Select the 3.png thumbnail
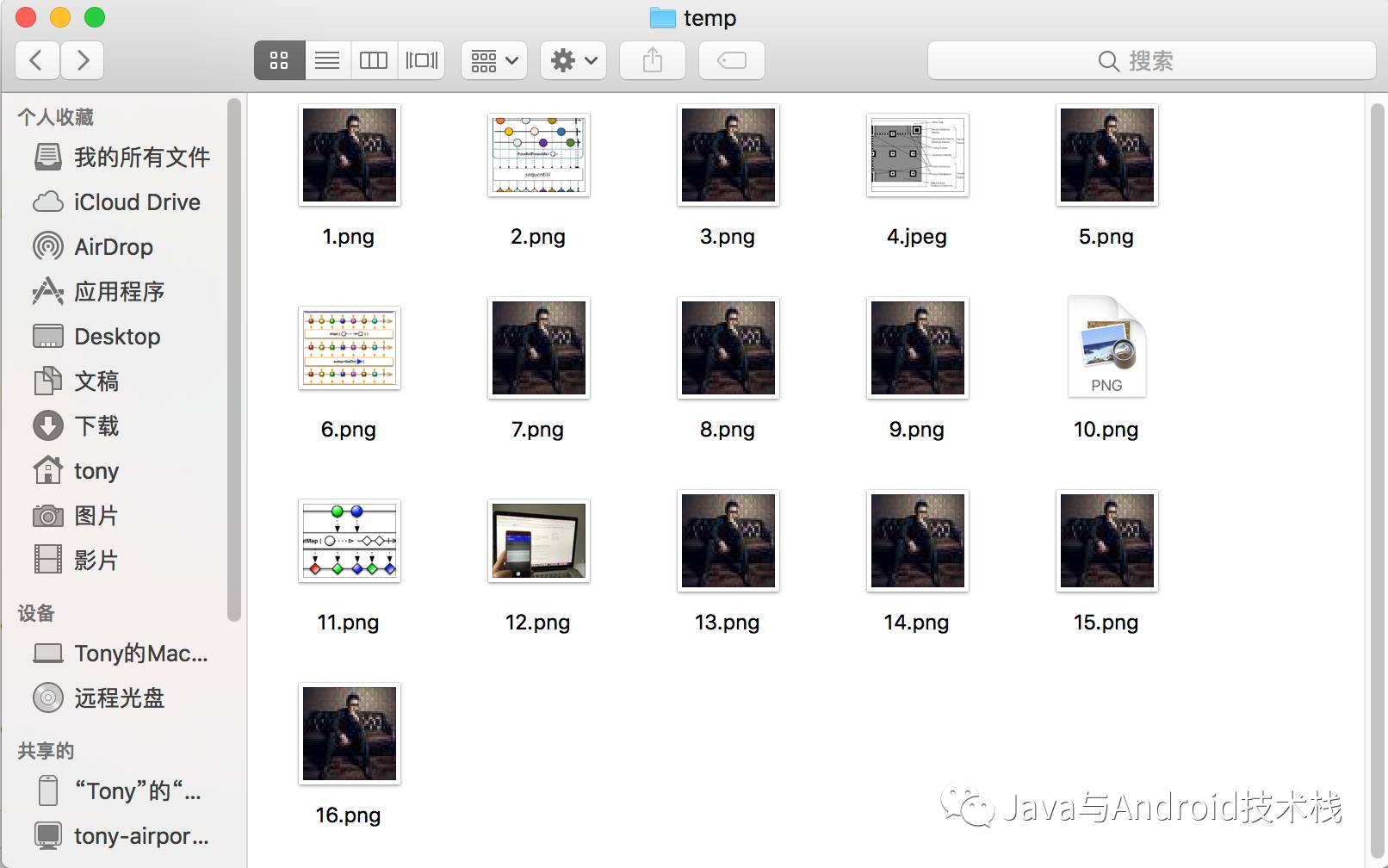 (x=728, y=155)
